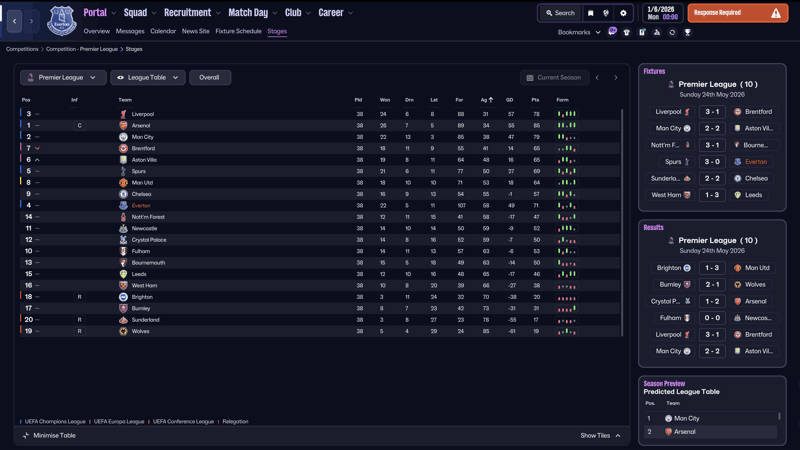Go to previous season with left arrow

pos(597,78)
